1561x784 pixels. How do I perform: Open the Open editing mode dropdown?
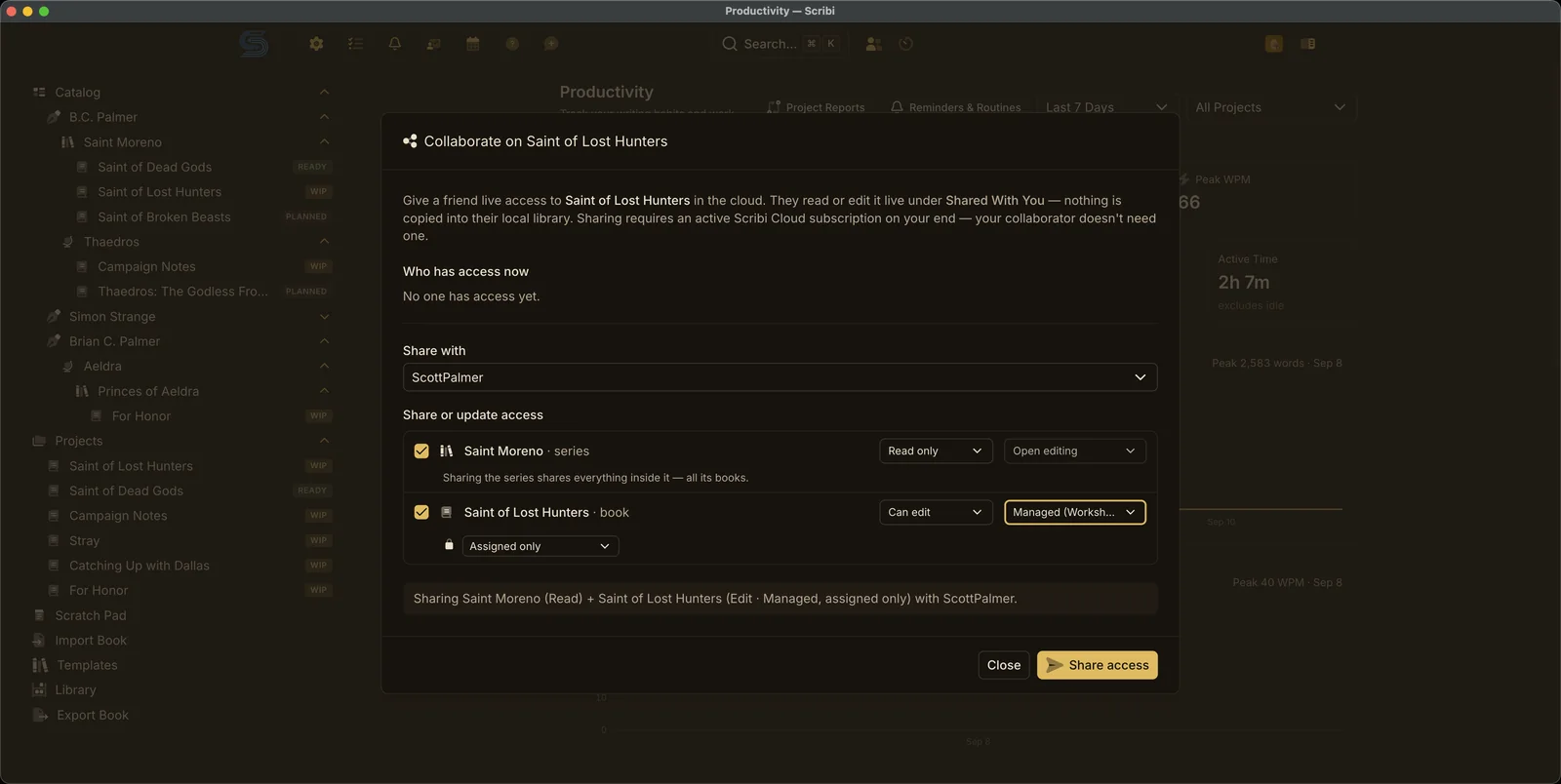1074,451
